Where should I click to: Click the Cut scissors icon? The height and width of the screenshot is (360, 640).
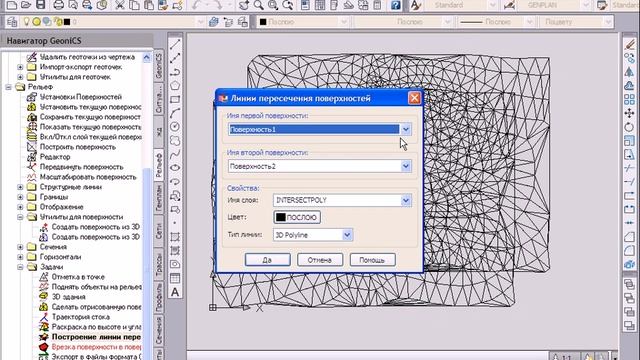pos(120,5)
